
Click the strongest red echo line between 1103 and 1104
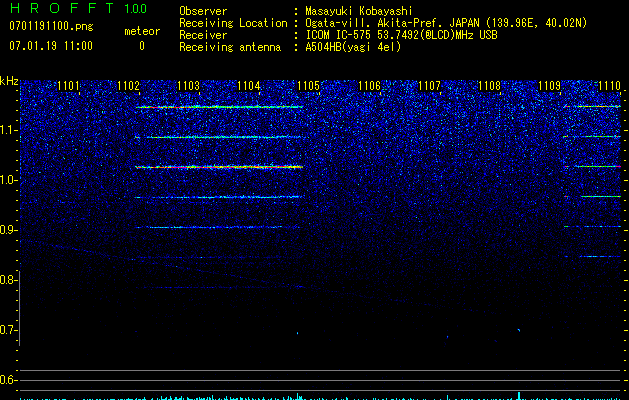(219, 167)
